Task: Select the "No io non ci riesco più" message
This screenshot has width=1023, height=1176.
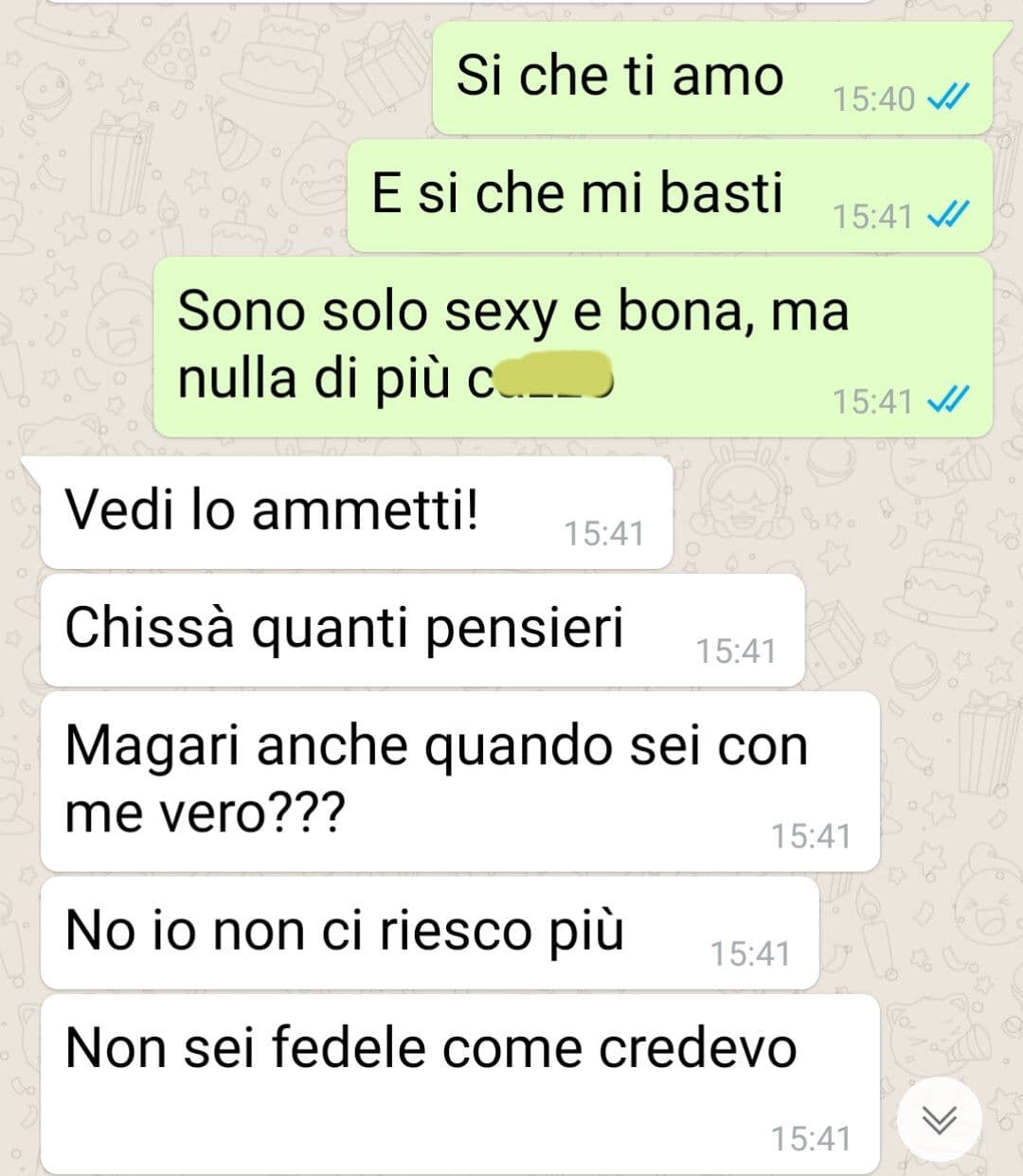Action: 429,933
